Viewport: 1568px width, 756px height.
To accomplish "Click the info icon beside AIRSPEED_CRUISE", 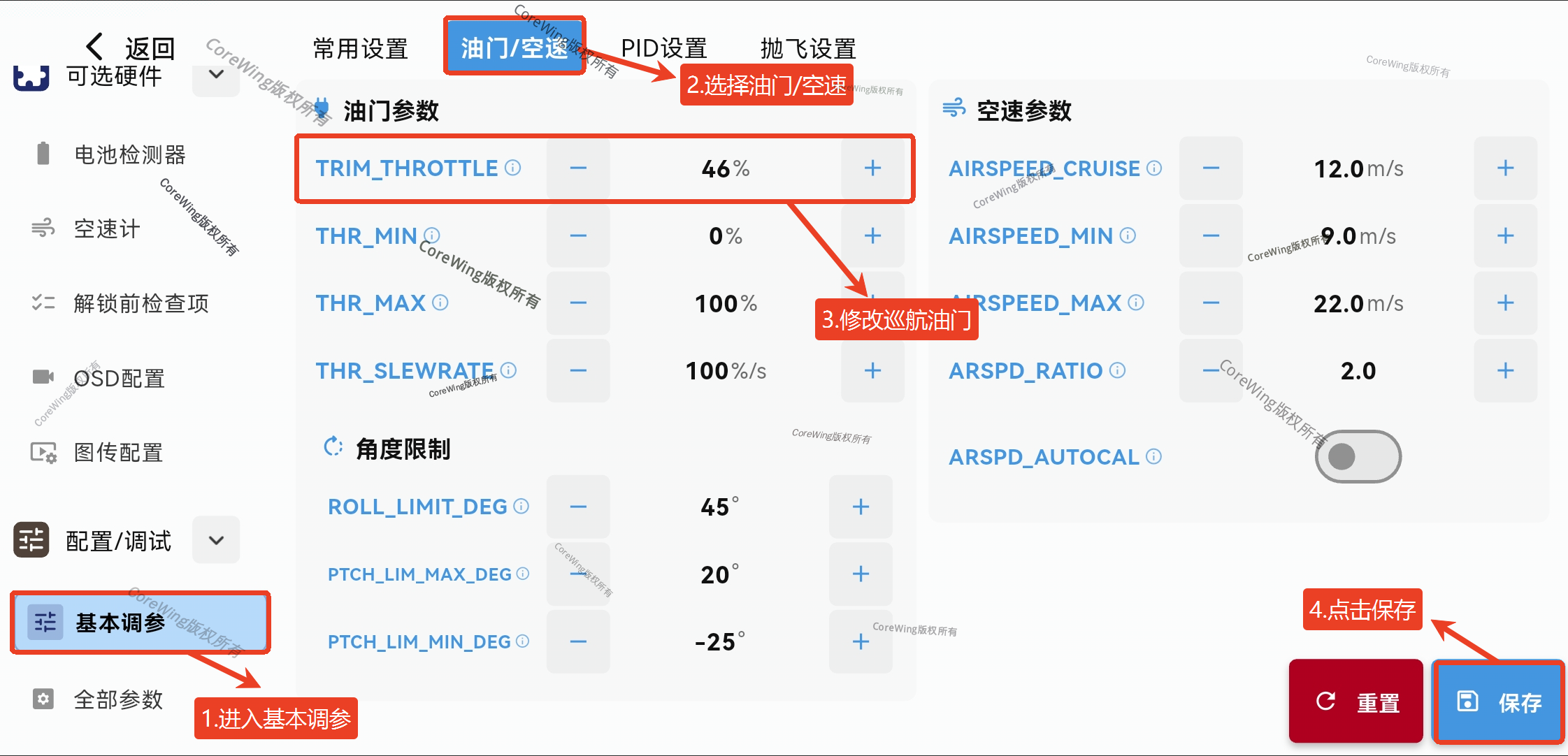I will [x=1155, y=168].
